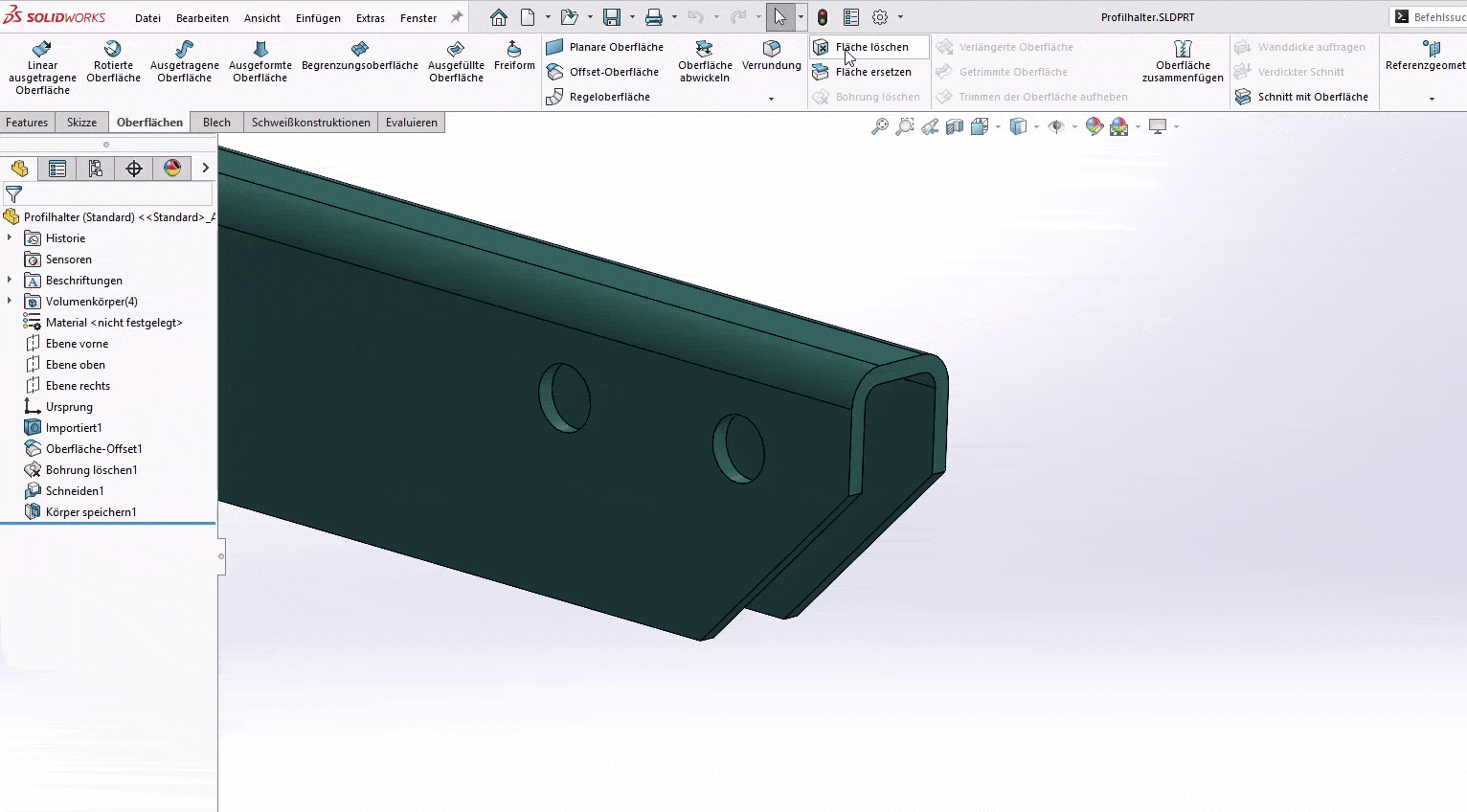The width and height of the screenshot is (1467, 812).
Task: Click the Save floppy disk icon
Action: click(x=612, y=17)
